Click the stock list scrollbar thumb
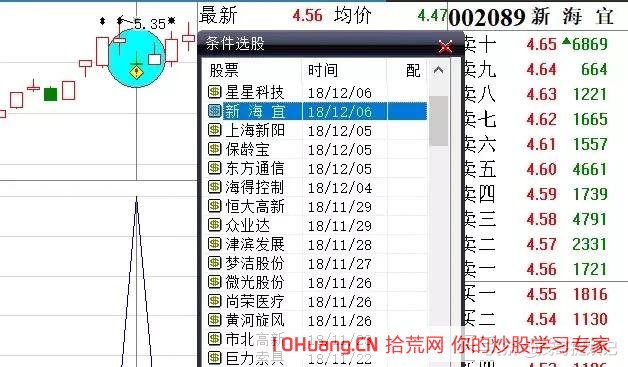Image resolution: width=628 pixels, height=367 pixels. click(438, 121)
